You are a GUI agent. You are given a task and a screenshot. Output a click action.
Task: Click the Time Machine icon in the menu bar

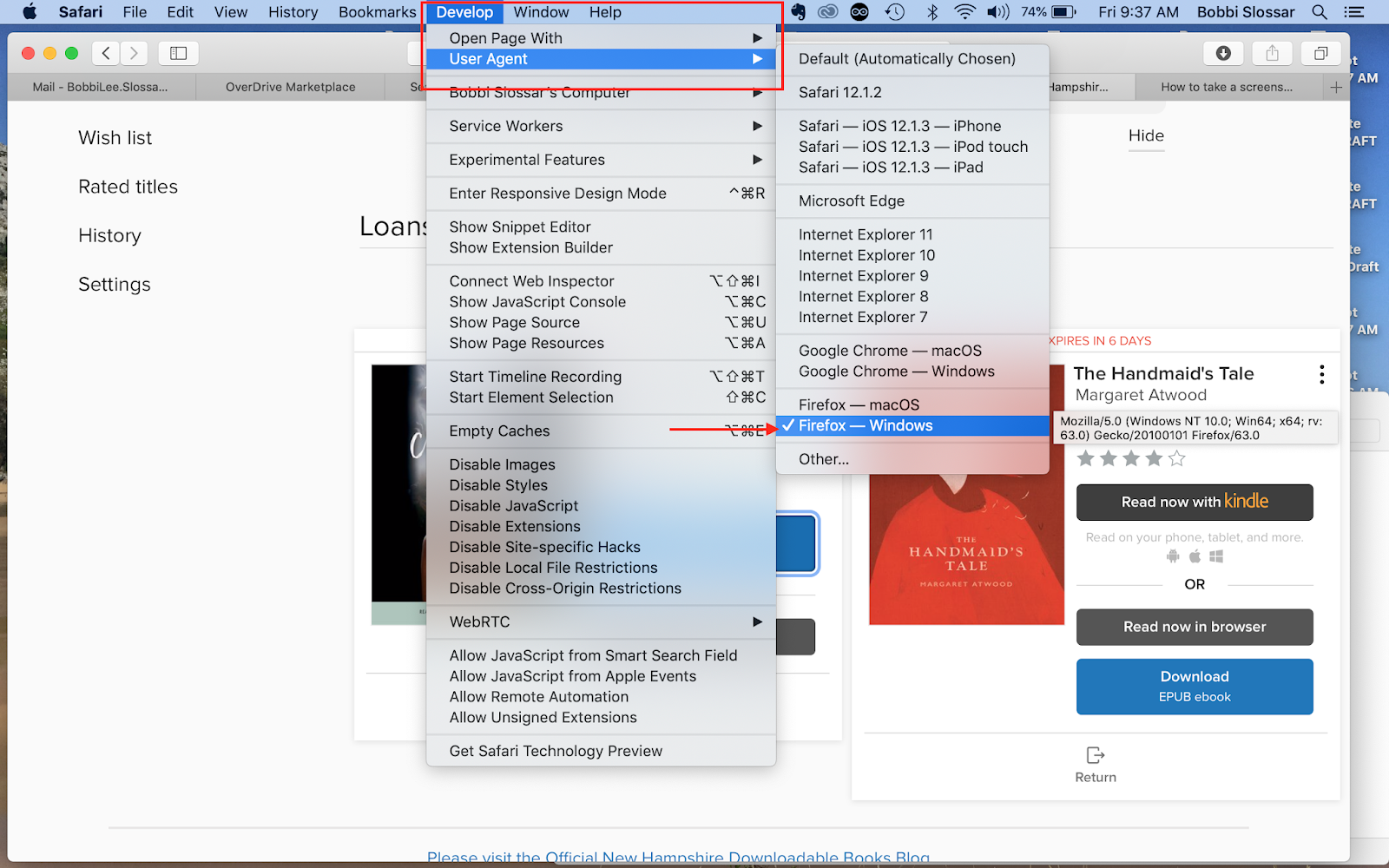pos(895,12)
